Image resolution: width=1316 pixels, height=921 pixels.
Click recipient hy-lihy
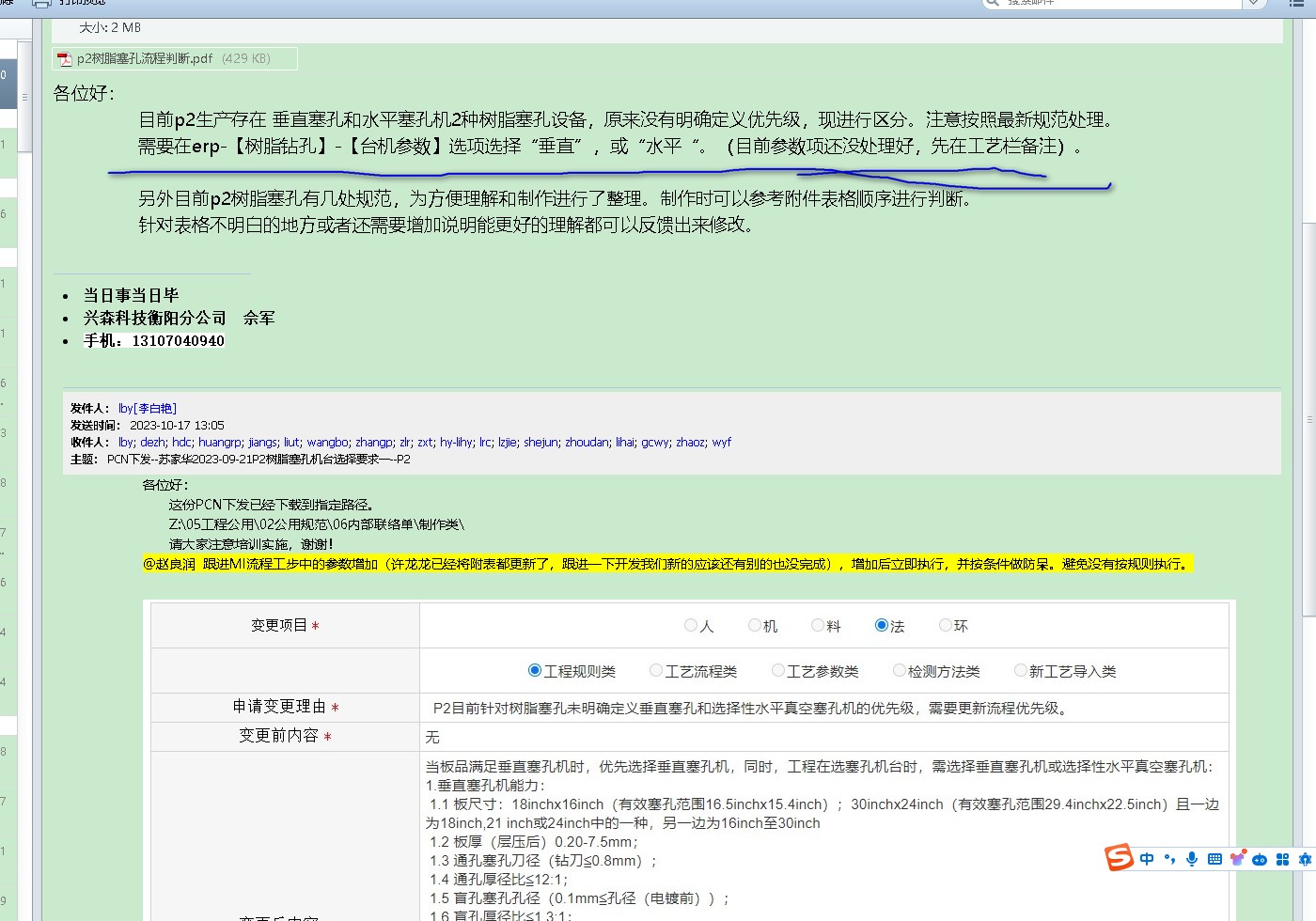pyautogui.click(x=457, y=442)
